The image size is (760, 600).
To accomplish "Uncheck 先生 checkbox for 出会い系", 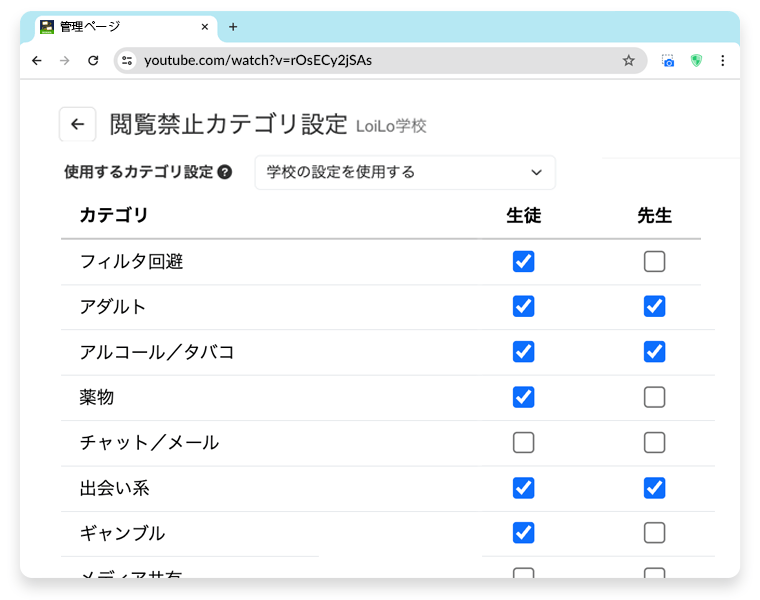I will (x=654, y=488).
